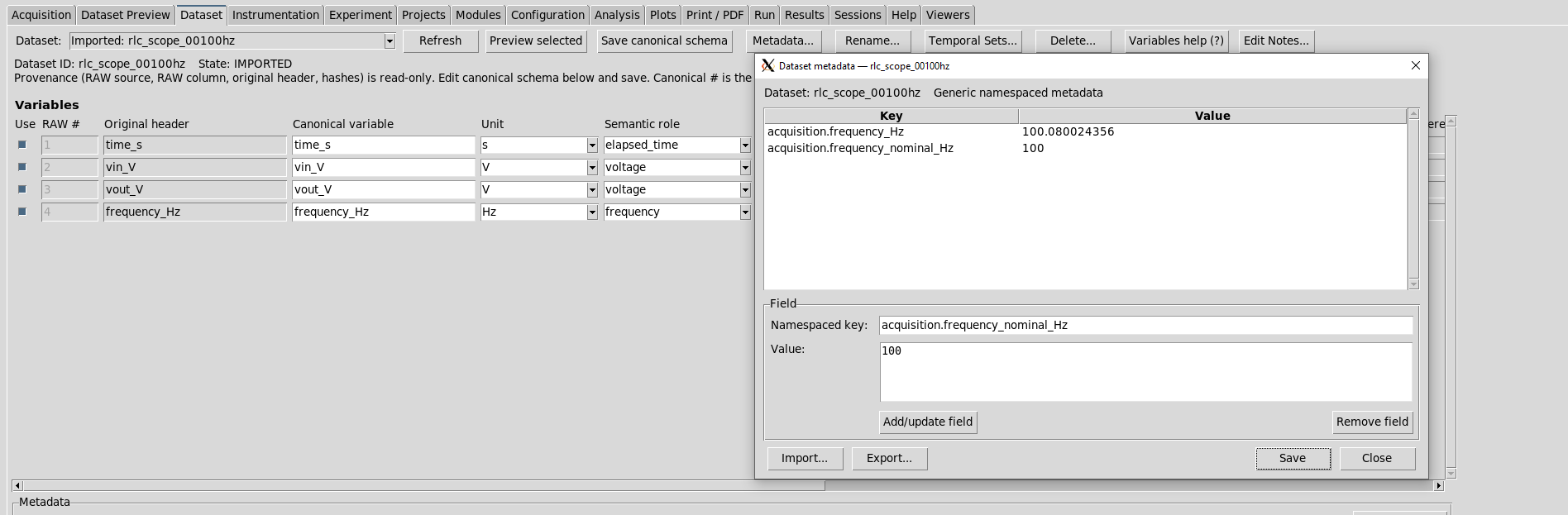Toggle Use checkbox for vin_V variable
The image size is (1568, 515).
click(22, 167)
